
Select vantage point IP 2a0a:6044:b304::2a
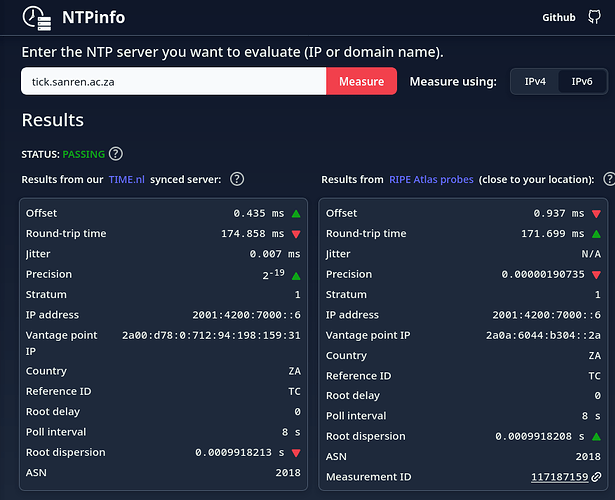tap(543, 335)
